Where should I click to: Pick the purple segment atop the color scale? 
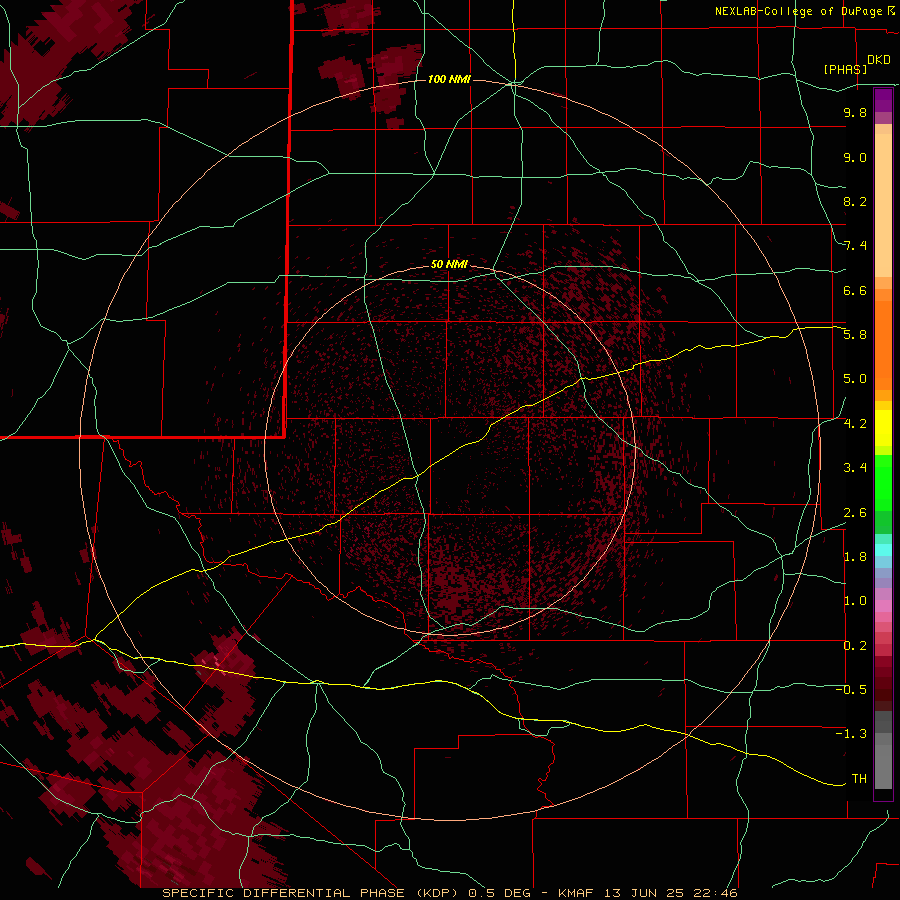[883, 100]
